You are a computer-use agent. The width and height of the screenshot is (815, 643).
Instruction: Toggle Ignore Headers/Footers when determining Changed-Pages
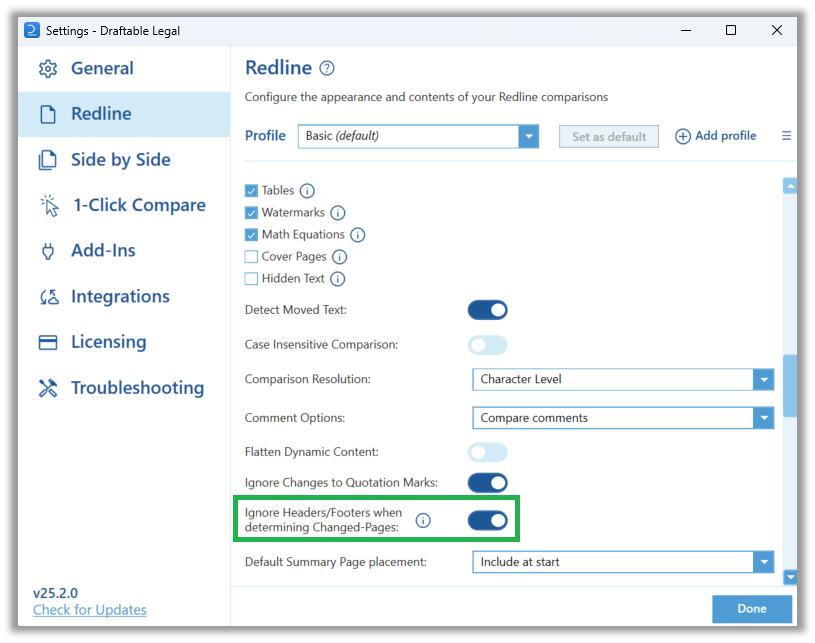click(488, 520)
